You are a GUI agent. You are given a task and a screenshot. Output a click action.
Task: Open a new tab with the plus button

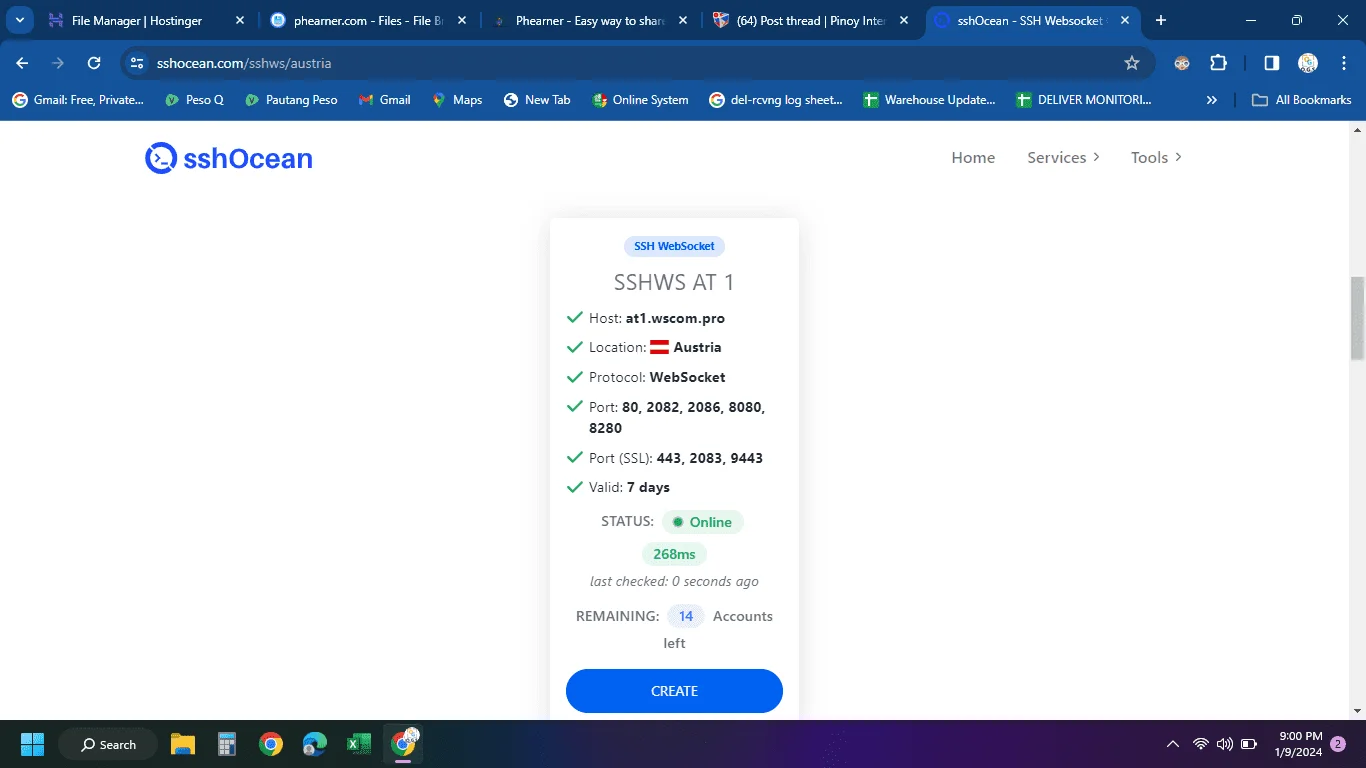click(1161, 20)
